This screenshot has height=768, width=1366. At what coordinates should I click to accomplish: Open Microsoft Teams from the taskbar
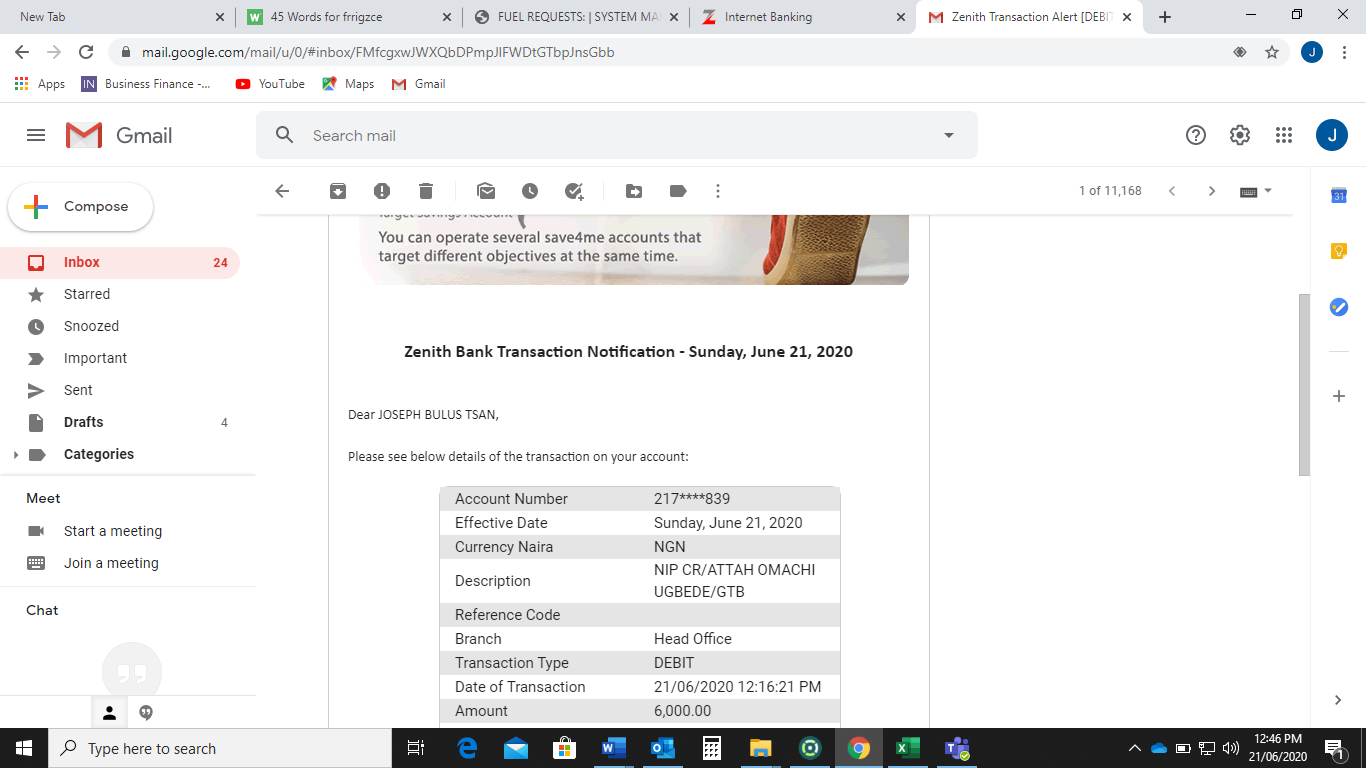tap(957, 748)
